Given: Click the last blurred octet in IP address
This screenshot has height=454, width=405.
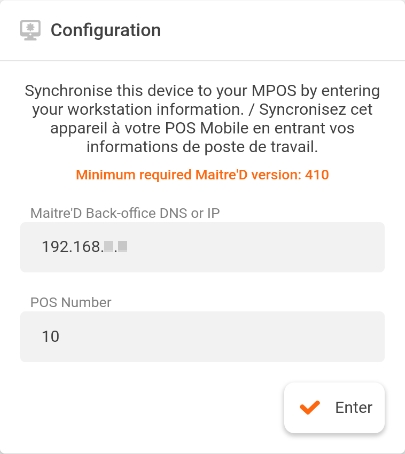Looking at the screenshot, I should [x=122, y=247].
